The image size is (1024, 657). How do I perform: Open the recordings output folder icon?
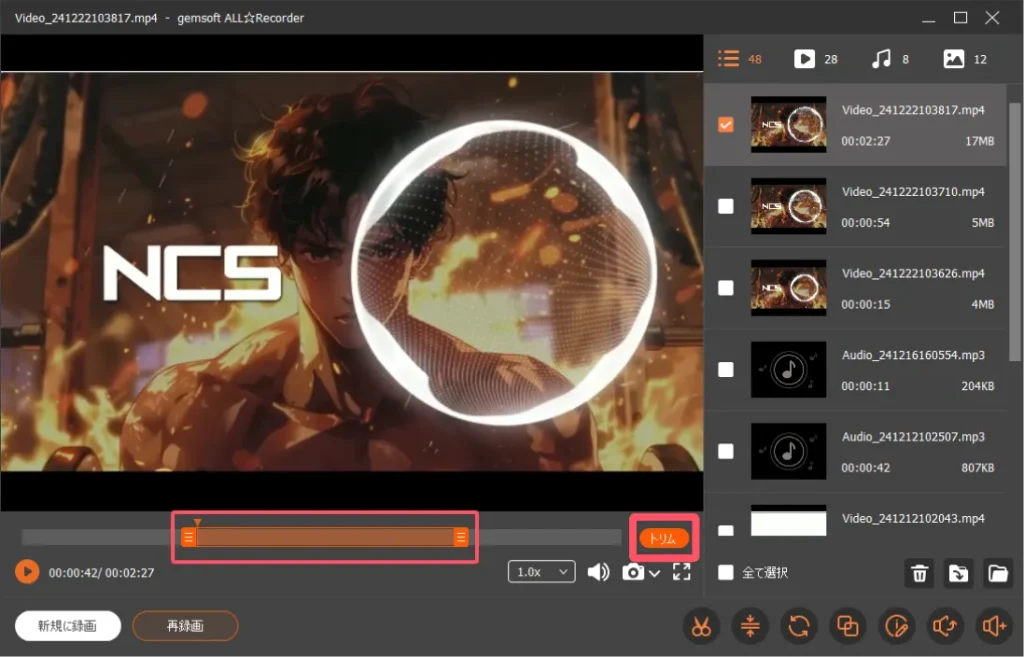997,573
